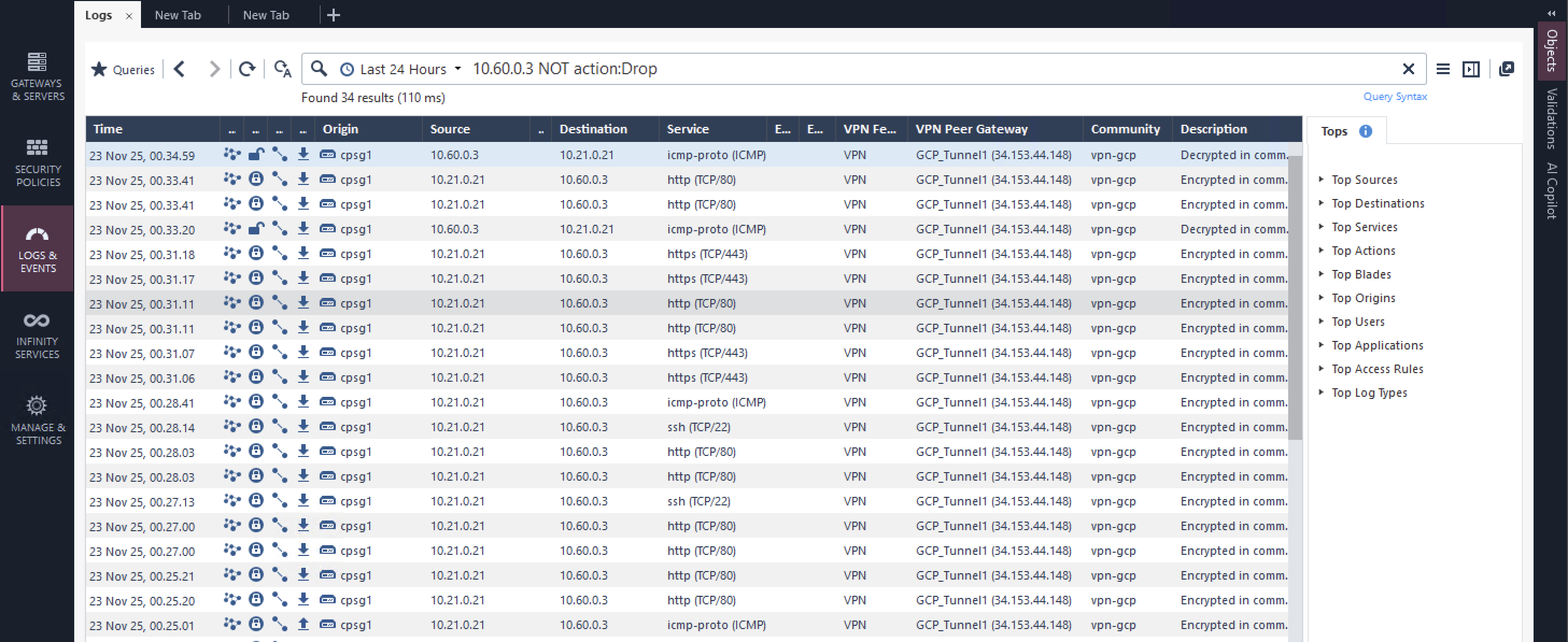Open Gateways & Servers view

click(x=37, y=76)
